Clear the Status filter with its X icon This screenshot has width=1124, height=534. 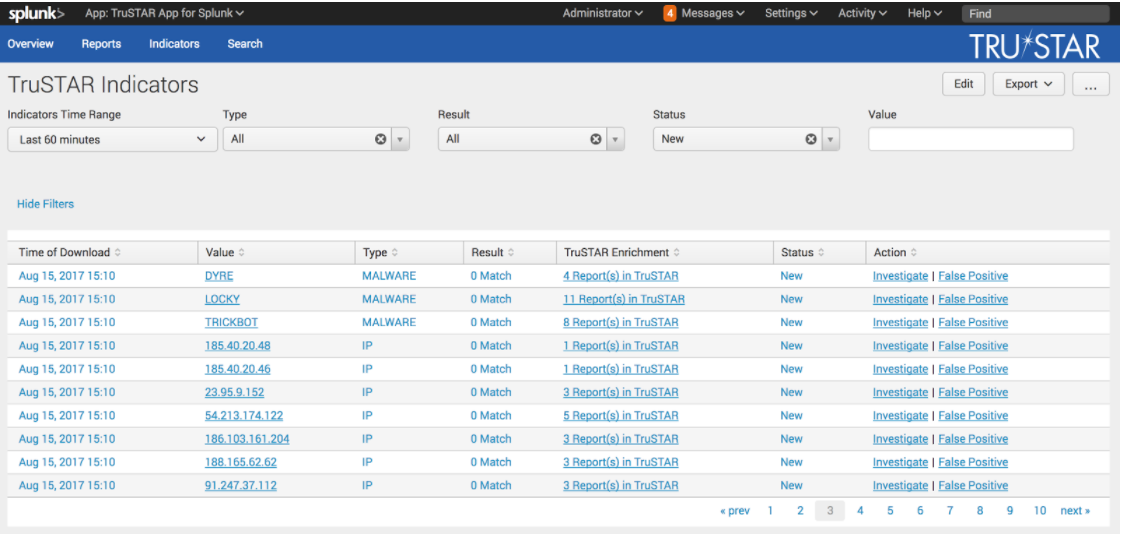[811, 139]
